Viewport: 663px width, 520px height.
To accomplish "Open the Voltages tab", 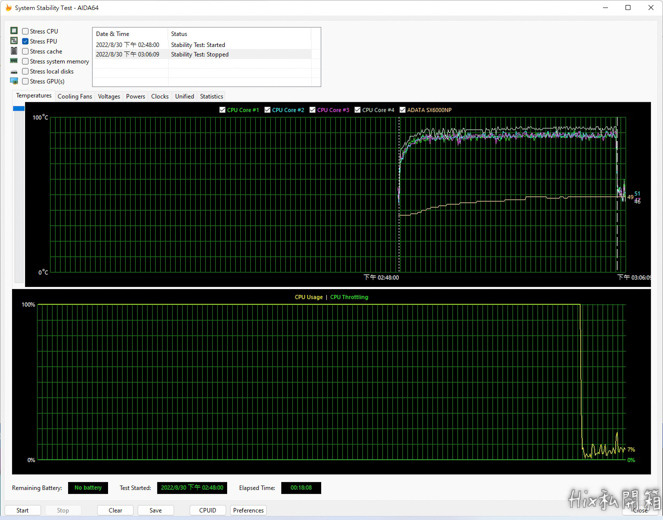I will point(109,96).
